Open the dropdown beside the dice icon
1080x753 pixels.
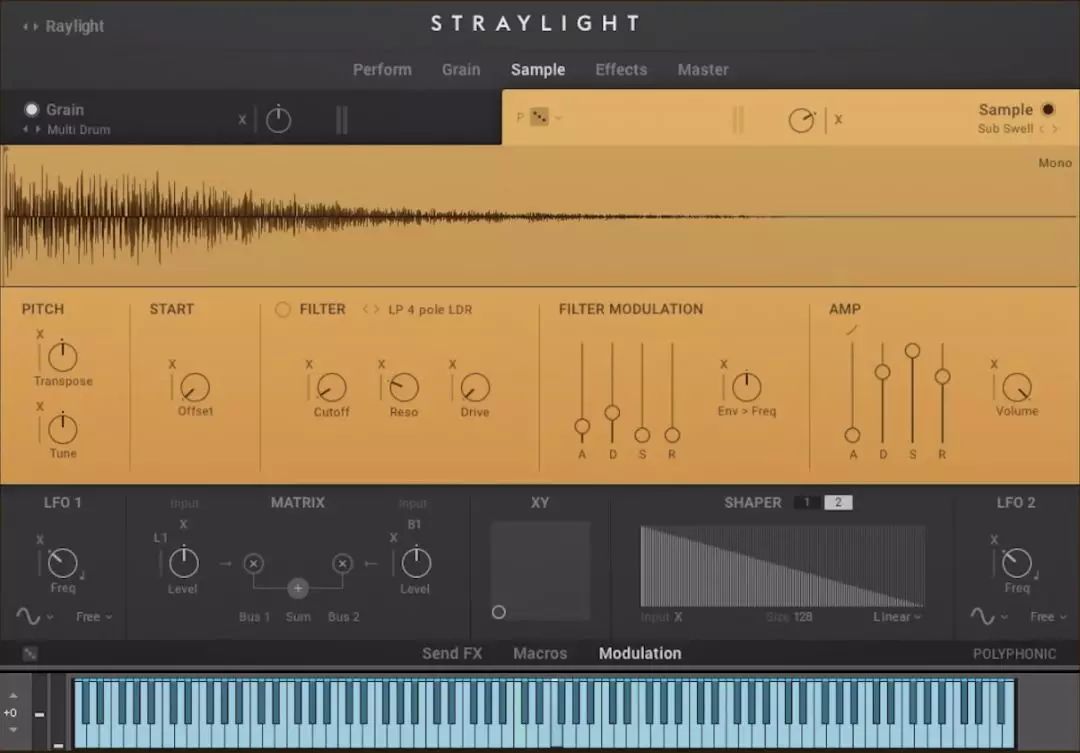click(558, 118)
